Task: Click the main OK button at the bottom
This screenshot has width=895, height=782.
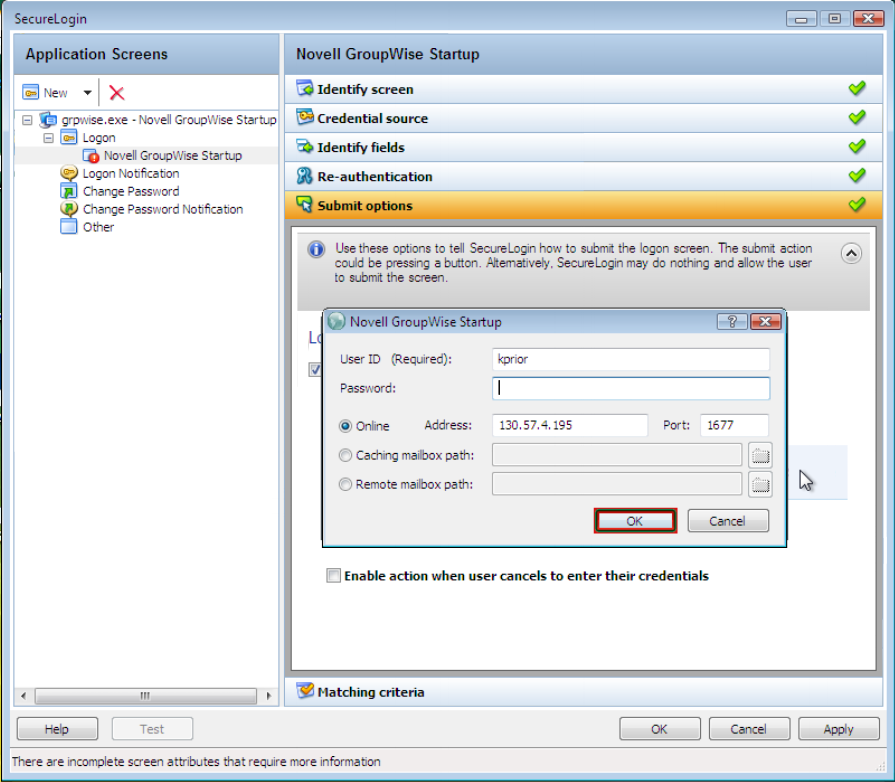Action: [x=660, y=729]
